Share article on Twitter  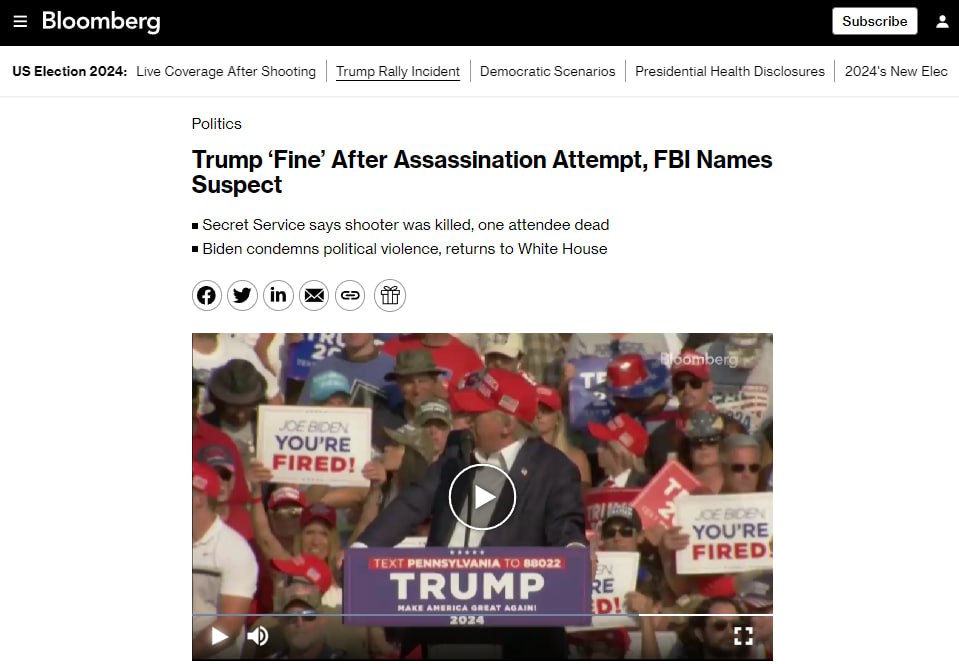(242, 296)
